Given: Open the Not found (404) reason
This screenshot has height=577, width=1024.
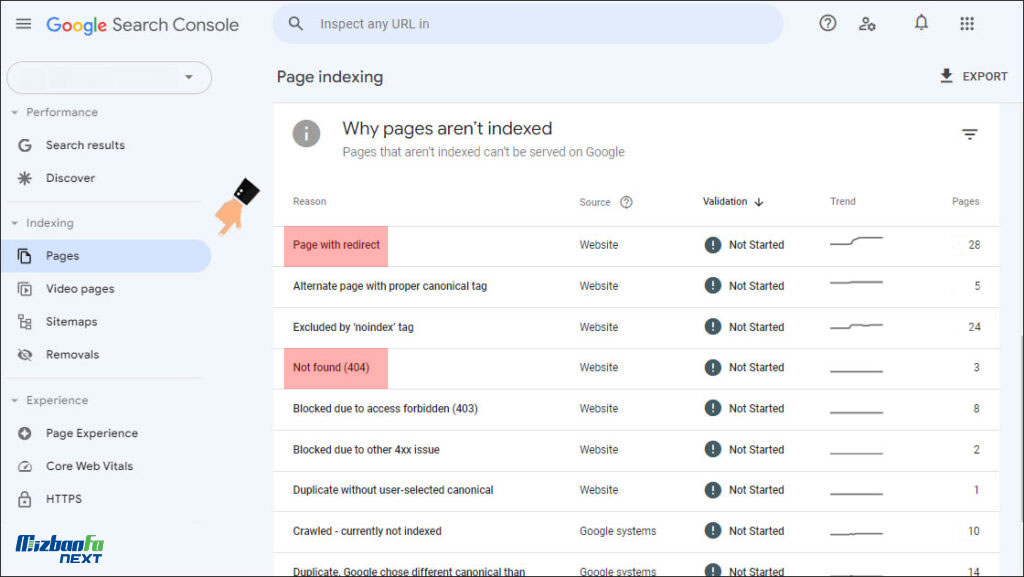Looking at the screenshot, I should (x=331, y=367).
